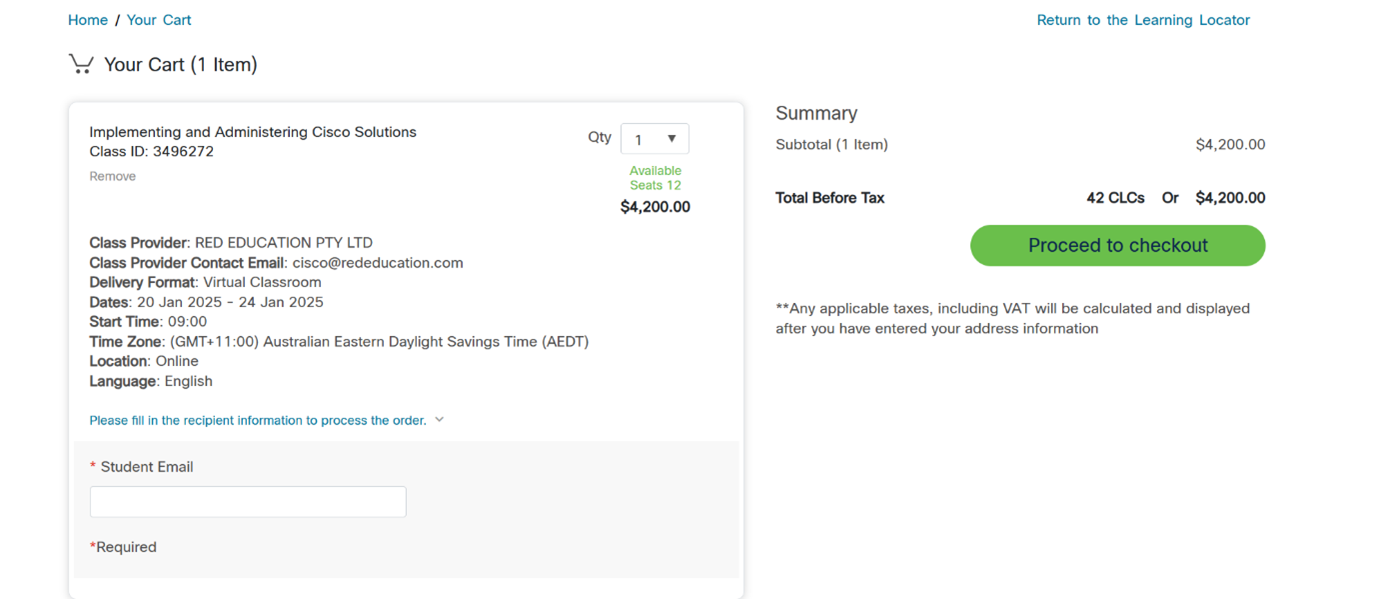
Task: Open the Qty quantity dropdown
Action: point(655,138)
